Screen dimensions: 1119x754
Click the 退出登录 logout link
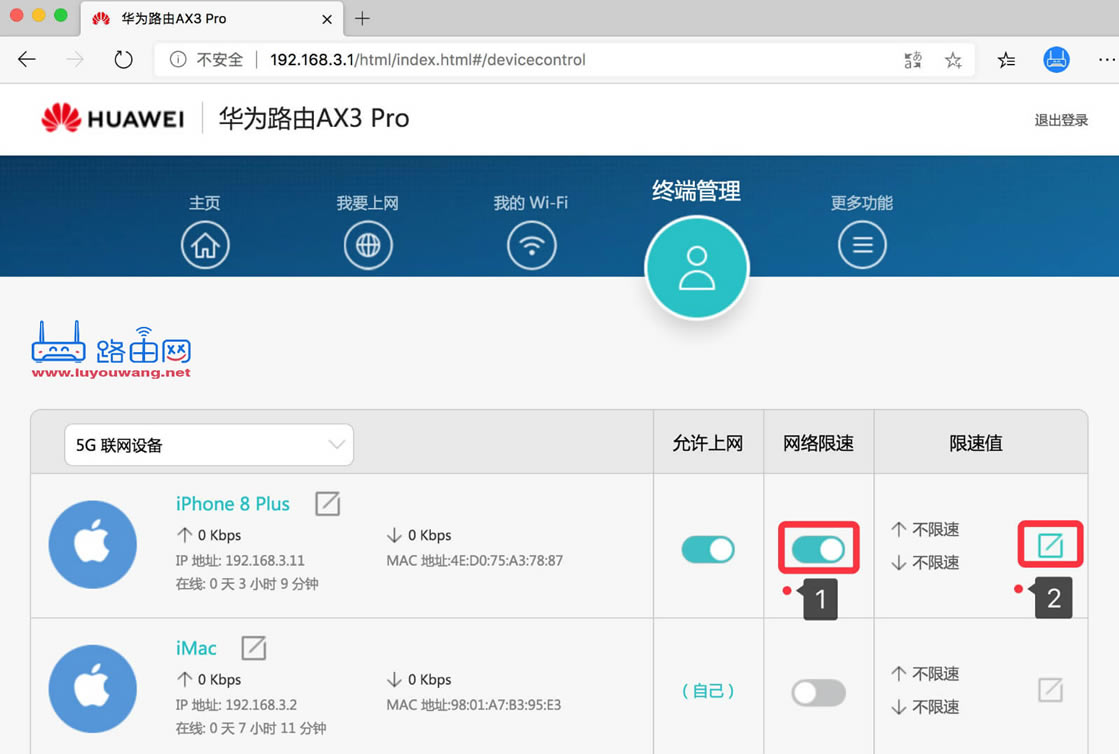point(1060,119)
